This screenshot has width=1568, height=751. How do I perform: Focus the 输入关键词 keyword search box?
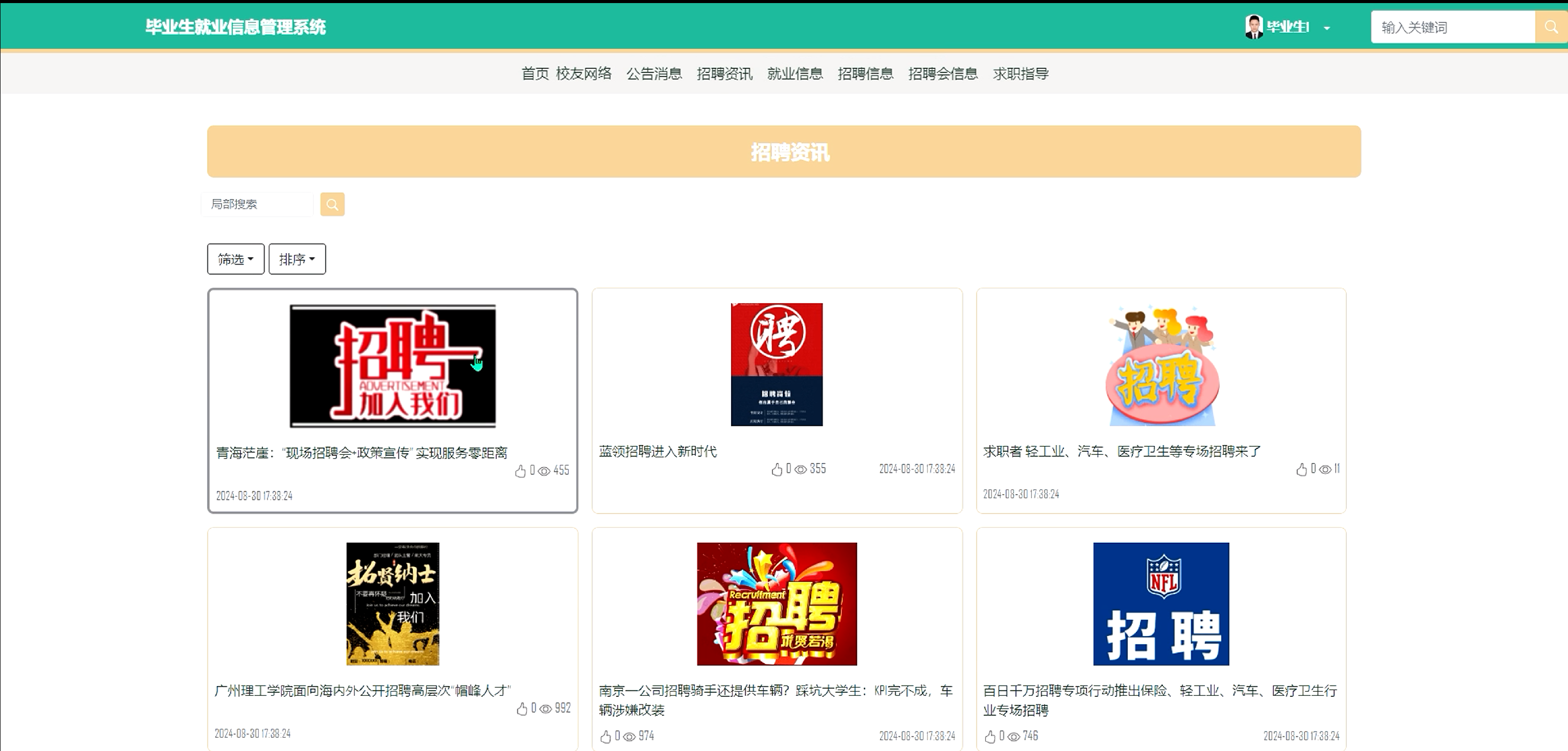point(1452,28)
